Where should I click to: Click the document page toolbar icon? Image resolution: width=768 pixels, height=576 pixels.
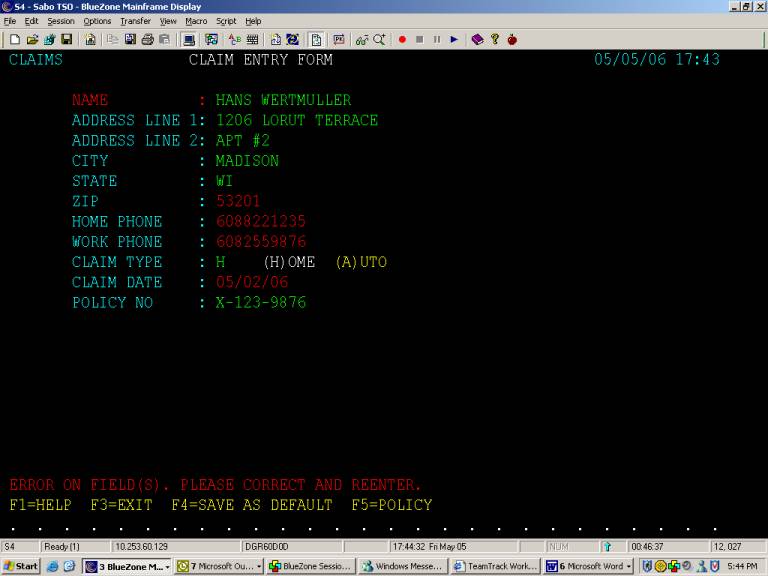click(316, 40)
